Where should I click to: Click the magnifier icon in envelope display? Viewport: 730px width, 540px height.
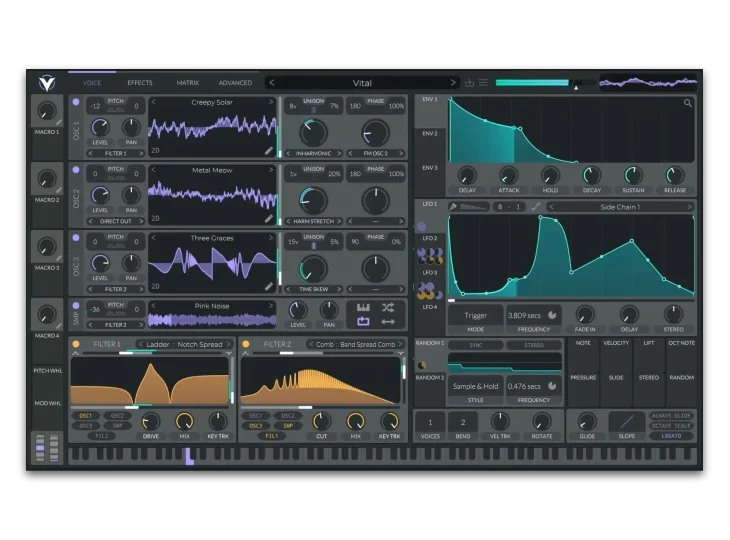coord(688,103)
